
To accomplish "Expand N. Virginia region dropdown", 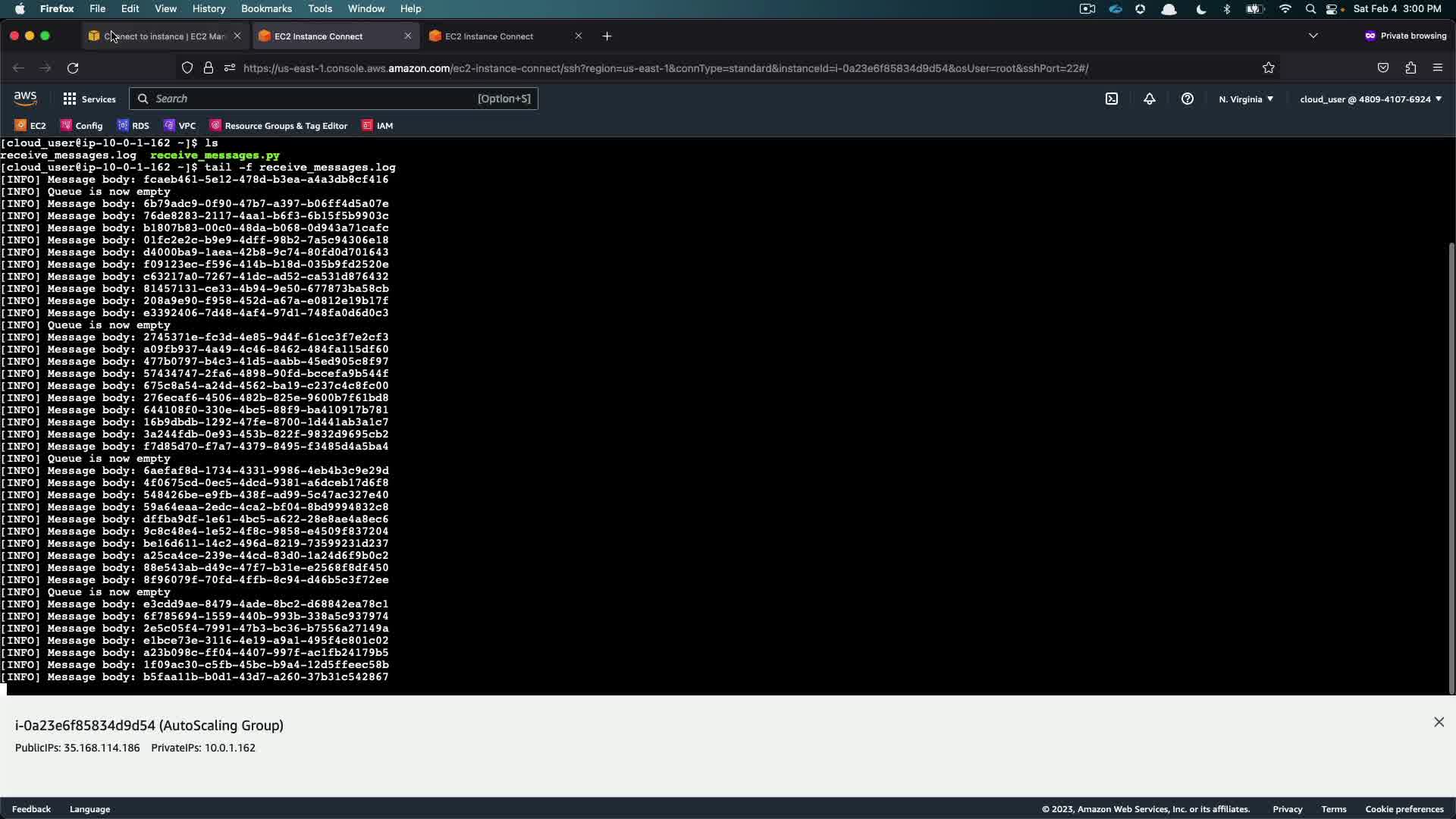I will pos(1245,99).
